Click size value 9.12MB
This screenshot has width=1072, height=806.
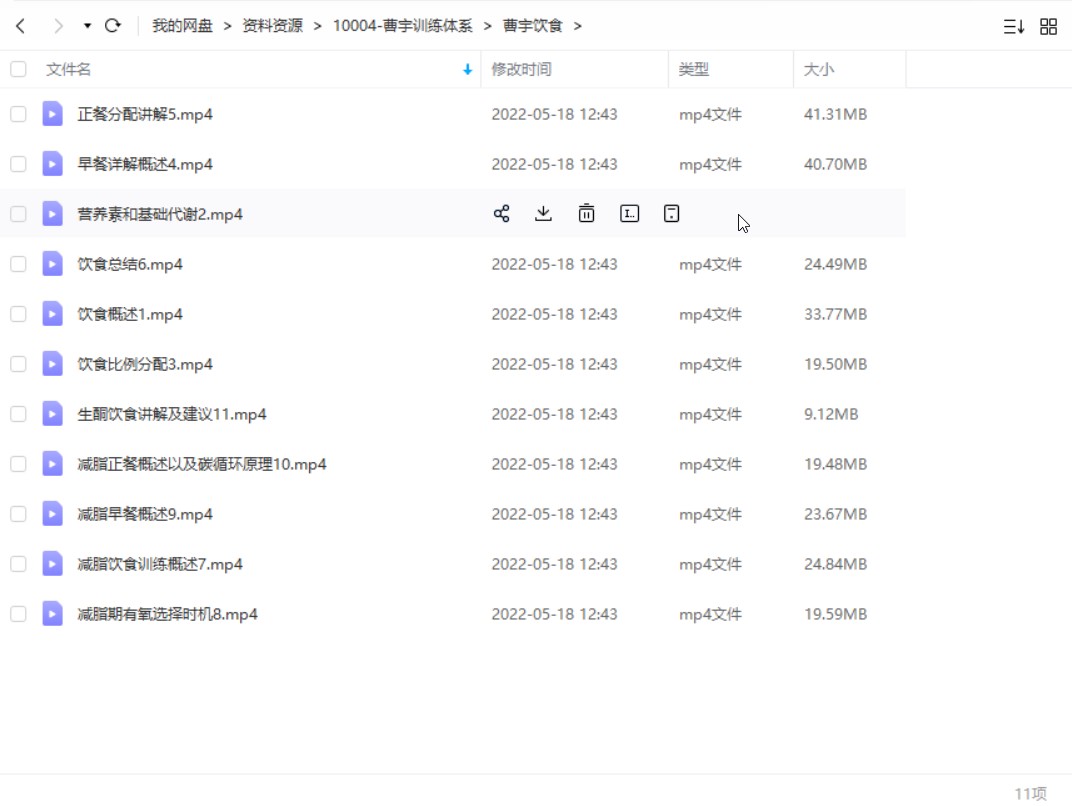click(831, 414)
